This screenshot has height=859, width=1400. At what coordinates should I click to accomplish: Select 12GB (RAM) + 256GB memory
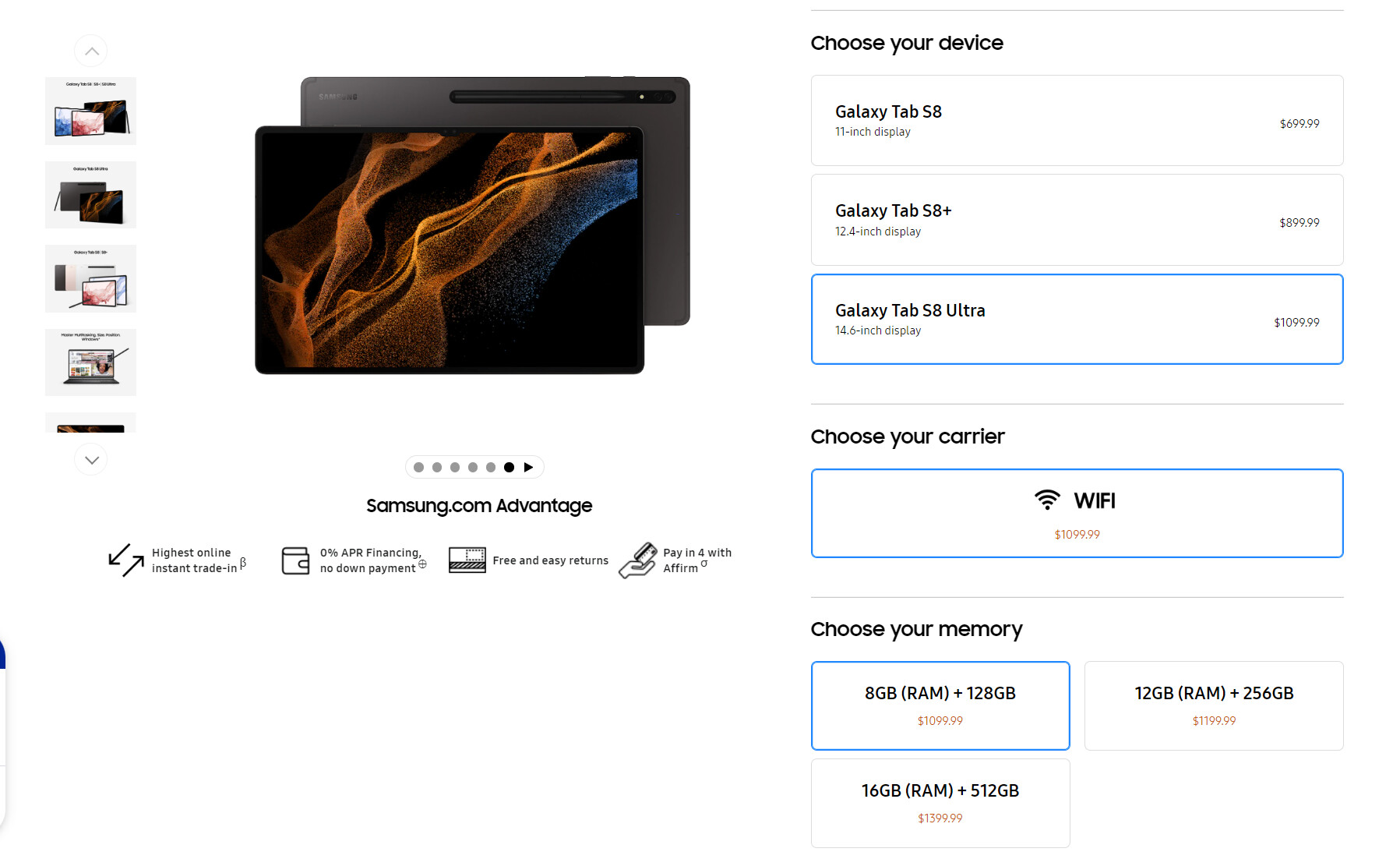[x=1214, y=705]
